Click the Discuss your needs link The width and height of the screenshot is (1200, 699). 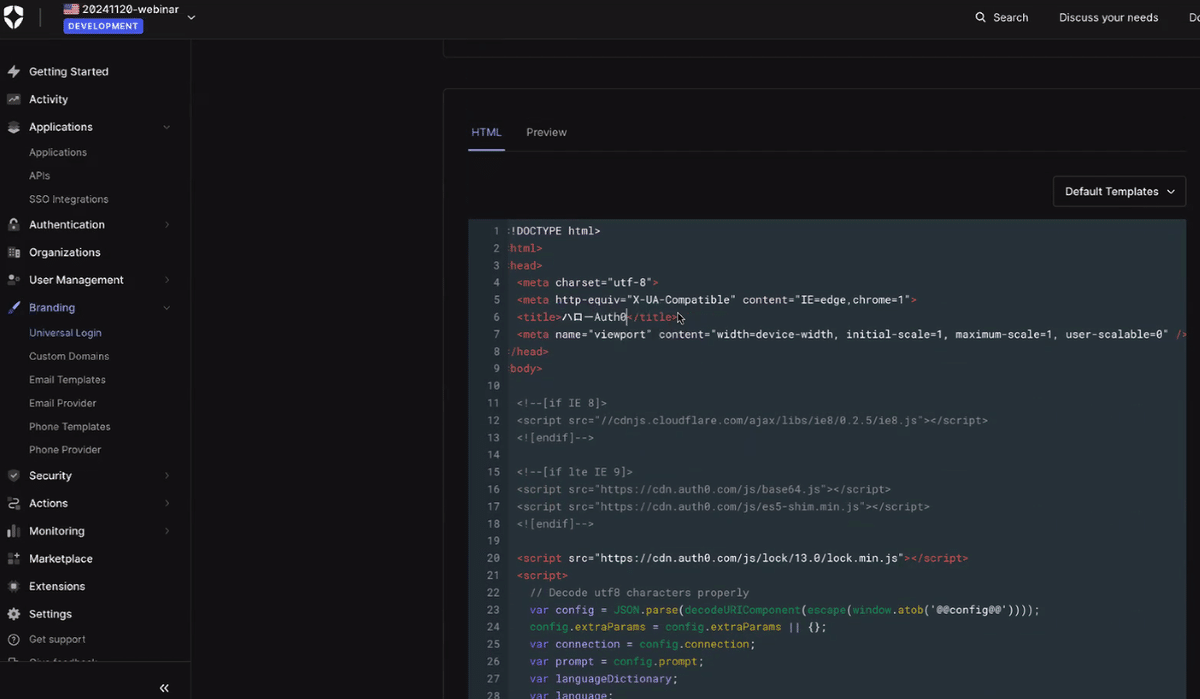(x=1109, y=17)
